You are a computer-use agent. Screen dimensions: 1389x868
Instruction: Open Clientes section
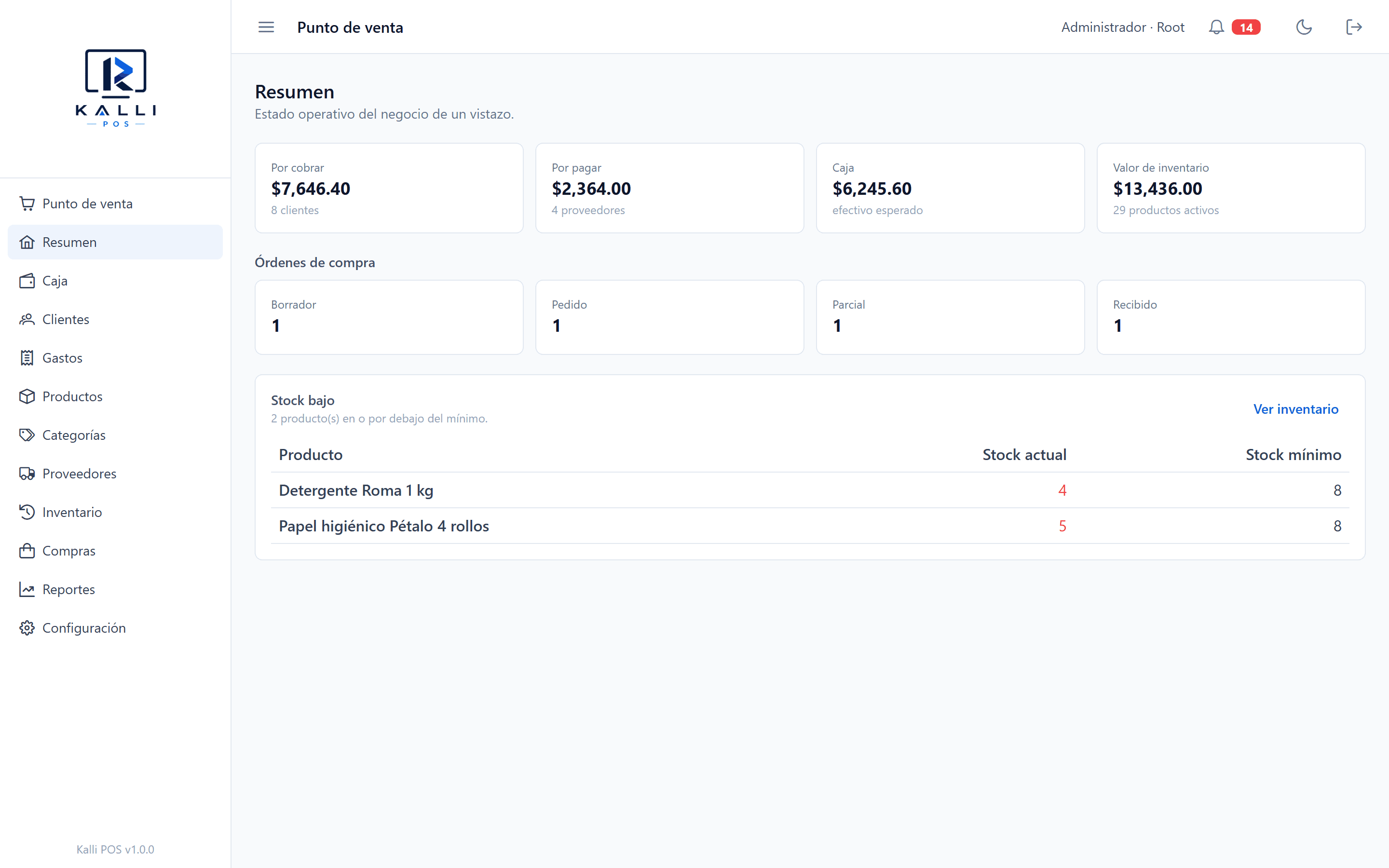pyautogui.click(x=115, y=319)
